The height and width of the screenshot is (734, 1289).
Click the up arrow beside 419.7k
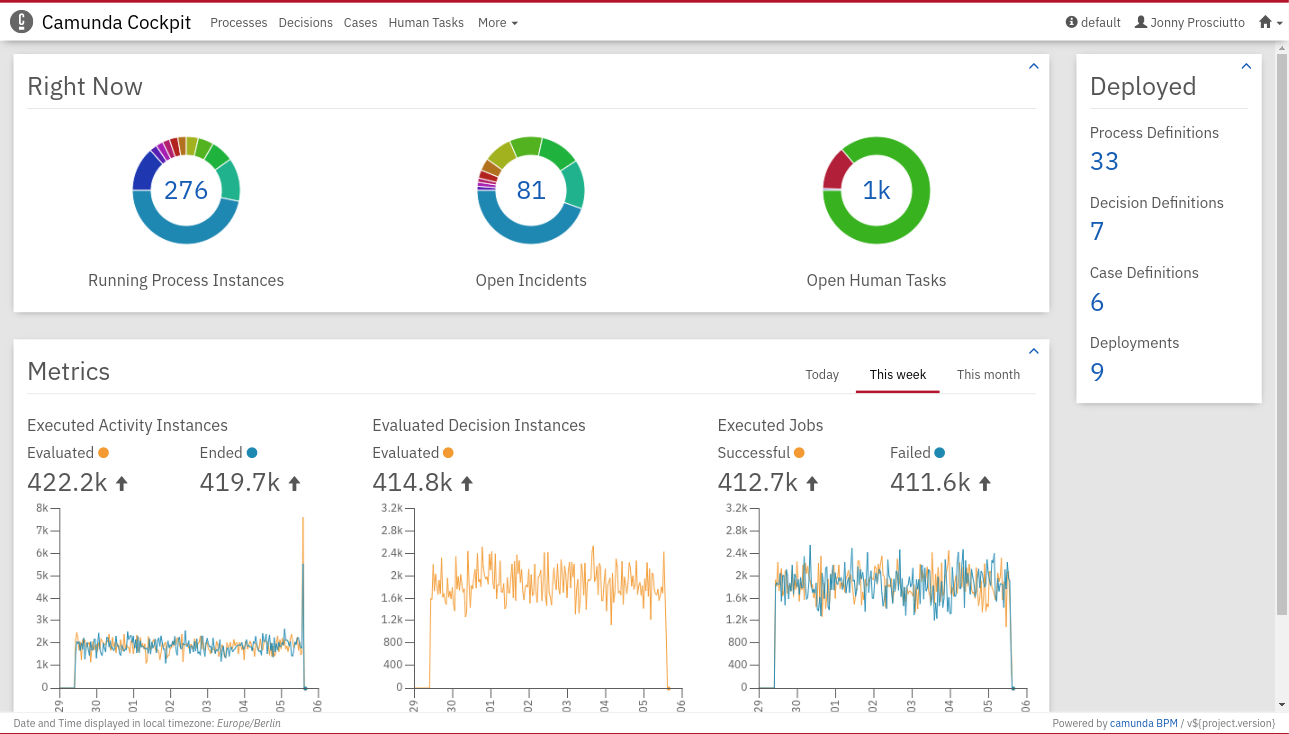(294, 483)
